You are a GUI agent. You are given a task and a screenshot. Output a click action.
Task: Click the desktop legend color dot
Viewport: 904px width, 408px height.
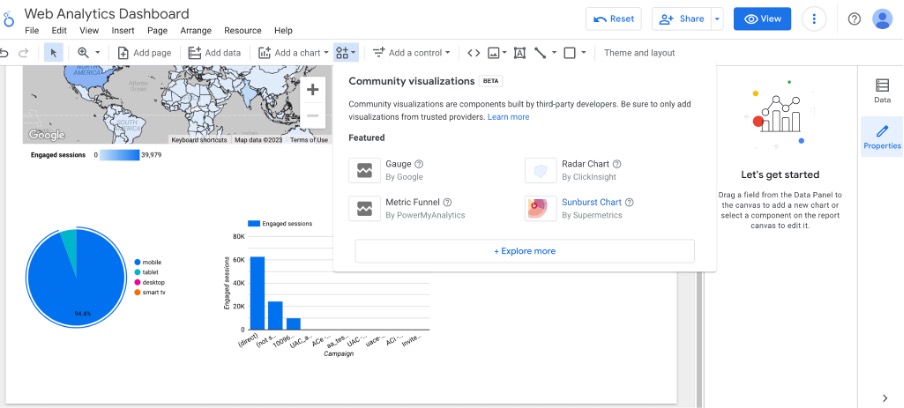click(137, 282)
